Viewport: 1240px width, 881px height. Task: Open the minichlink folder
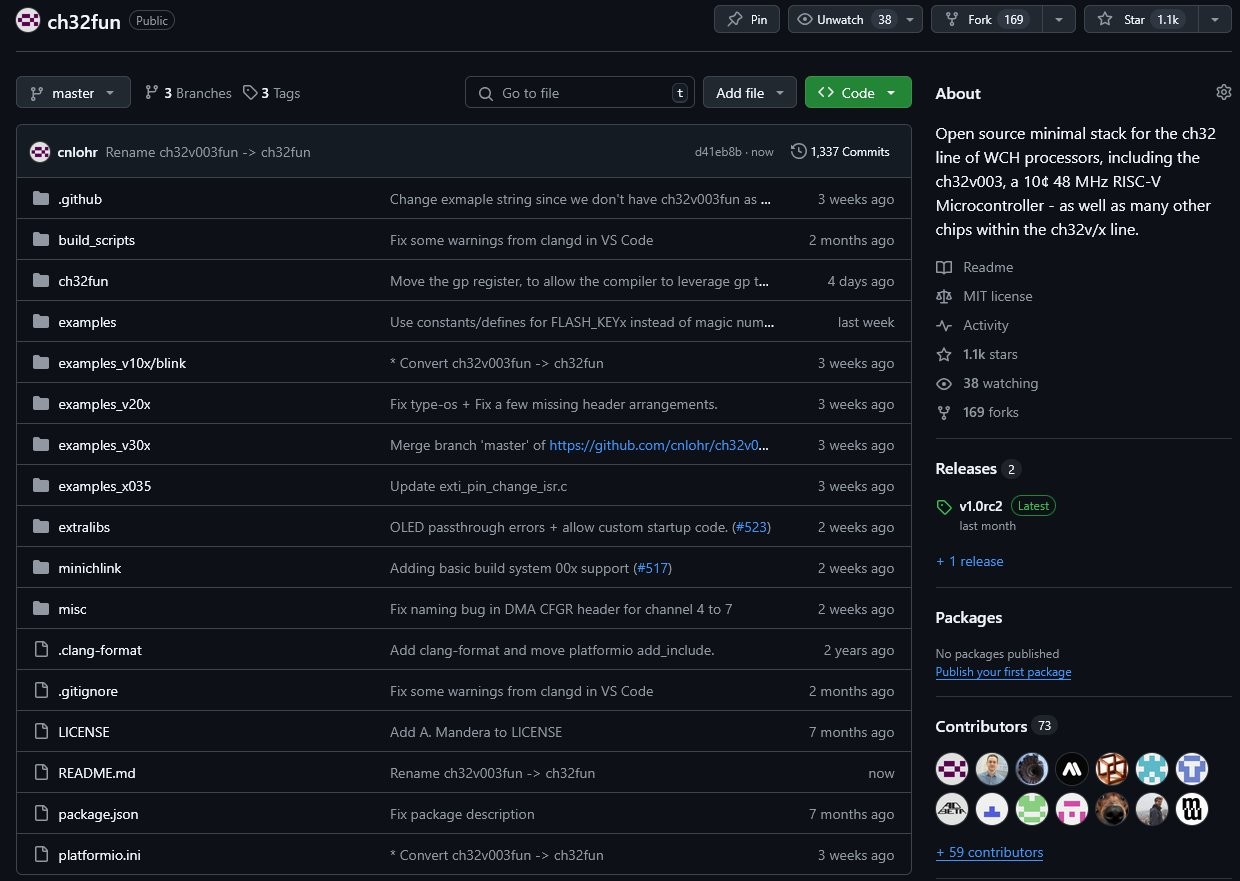pyautogui.click(x=90, y=568)
